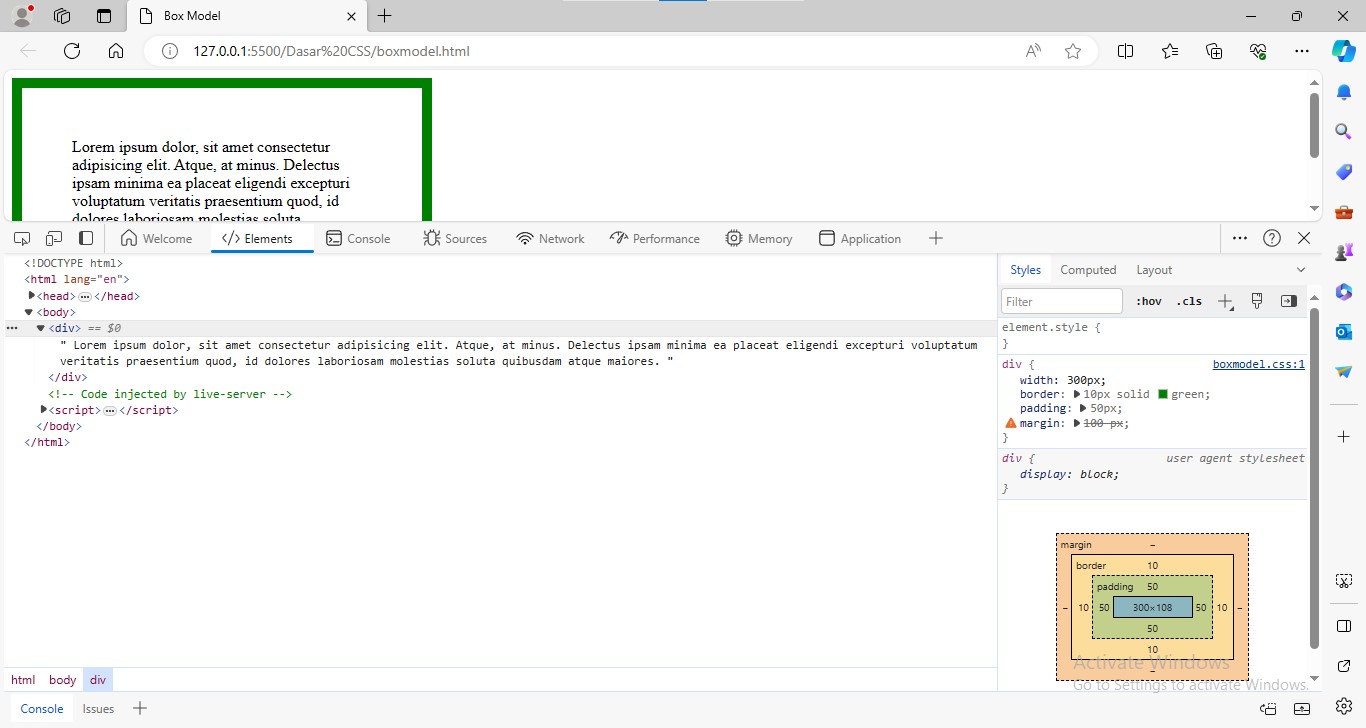Open DevTools customize menu (three dots)
The width and height of the screenshot is (1366, 728).
(1240, 238)
